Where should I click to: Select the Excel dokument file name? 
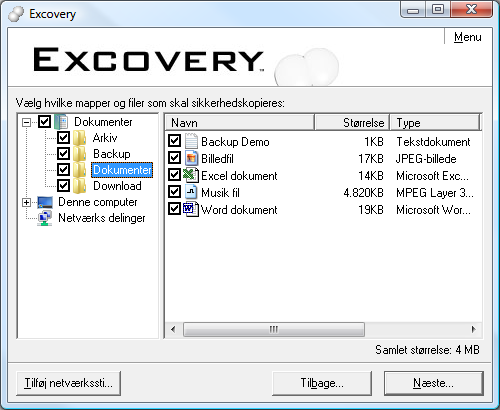(x=239, y=176)
